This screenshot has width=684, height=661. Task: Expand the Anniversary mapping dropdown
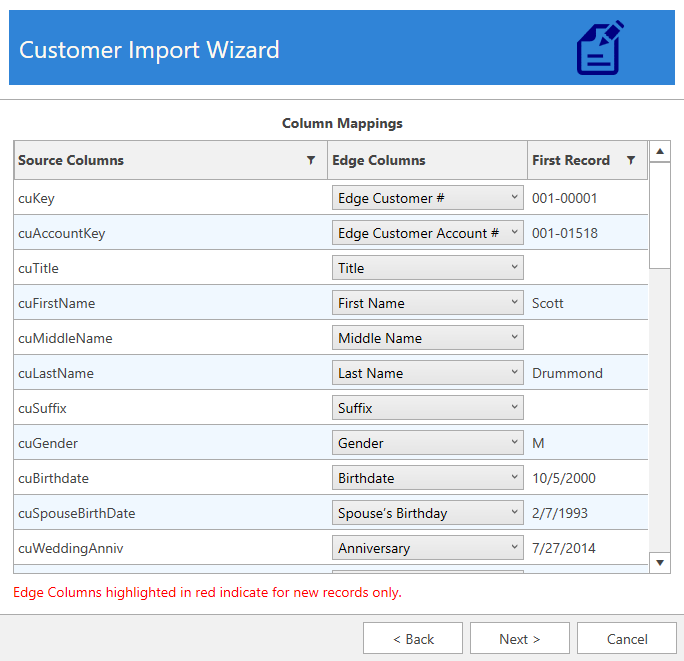(x=427, y=548)
